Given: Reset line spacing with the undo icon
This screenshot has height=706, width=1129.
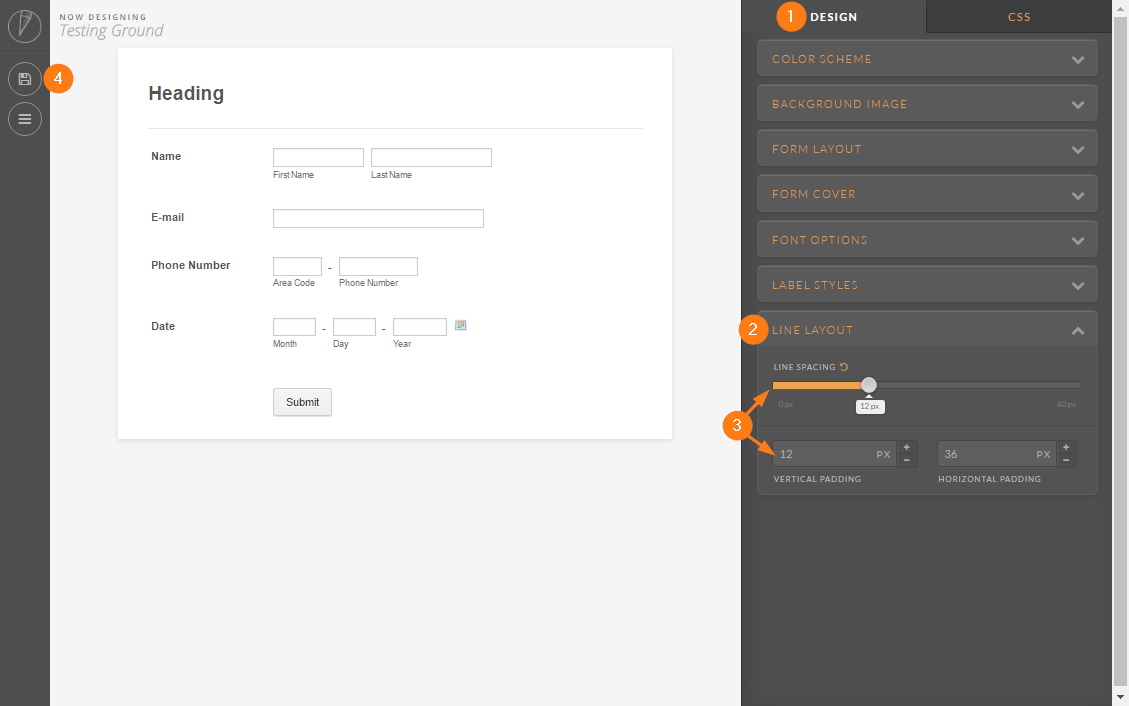Looking at the screenshot, I should pyautogui.click(x=844, y=367).
